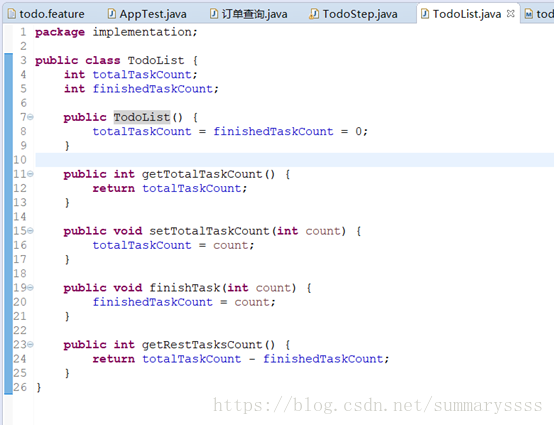Place cursor on empty highlighted line 10
This screenshot has height=425, width=554.
coord(295,160)
